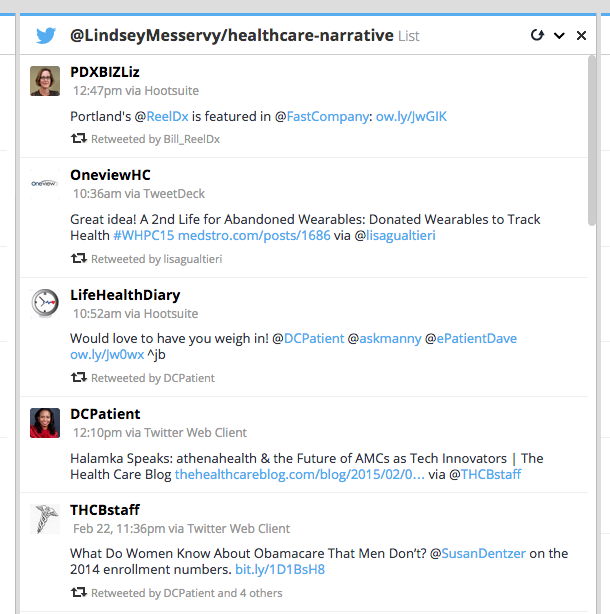610x614 pixels.
Task: Refresh the healthcare-narrative stream
Action: [x=537, y=35]
